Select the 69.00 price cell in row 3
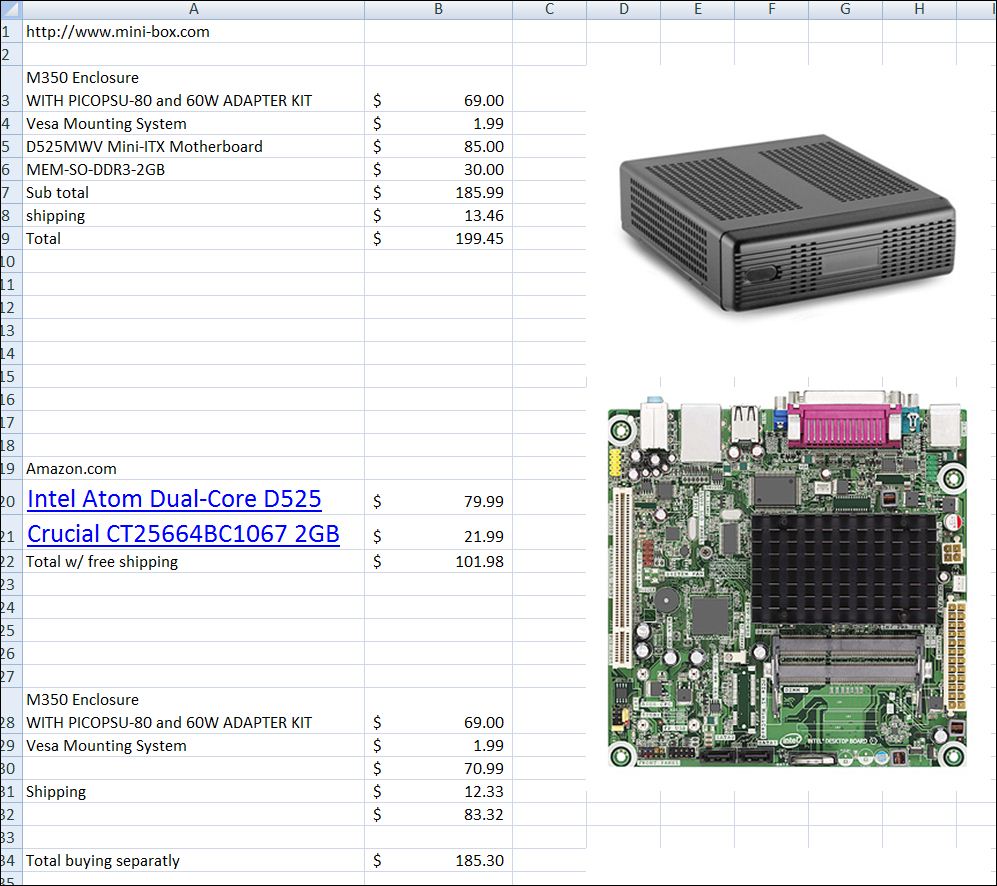 coord(438,88)
